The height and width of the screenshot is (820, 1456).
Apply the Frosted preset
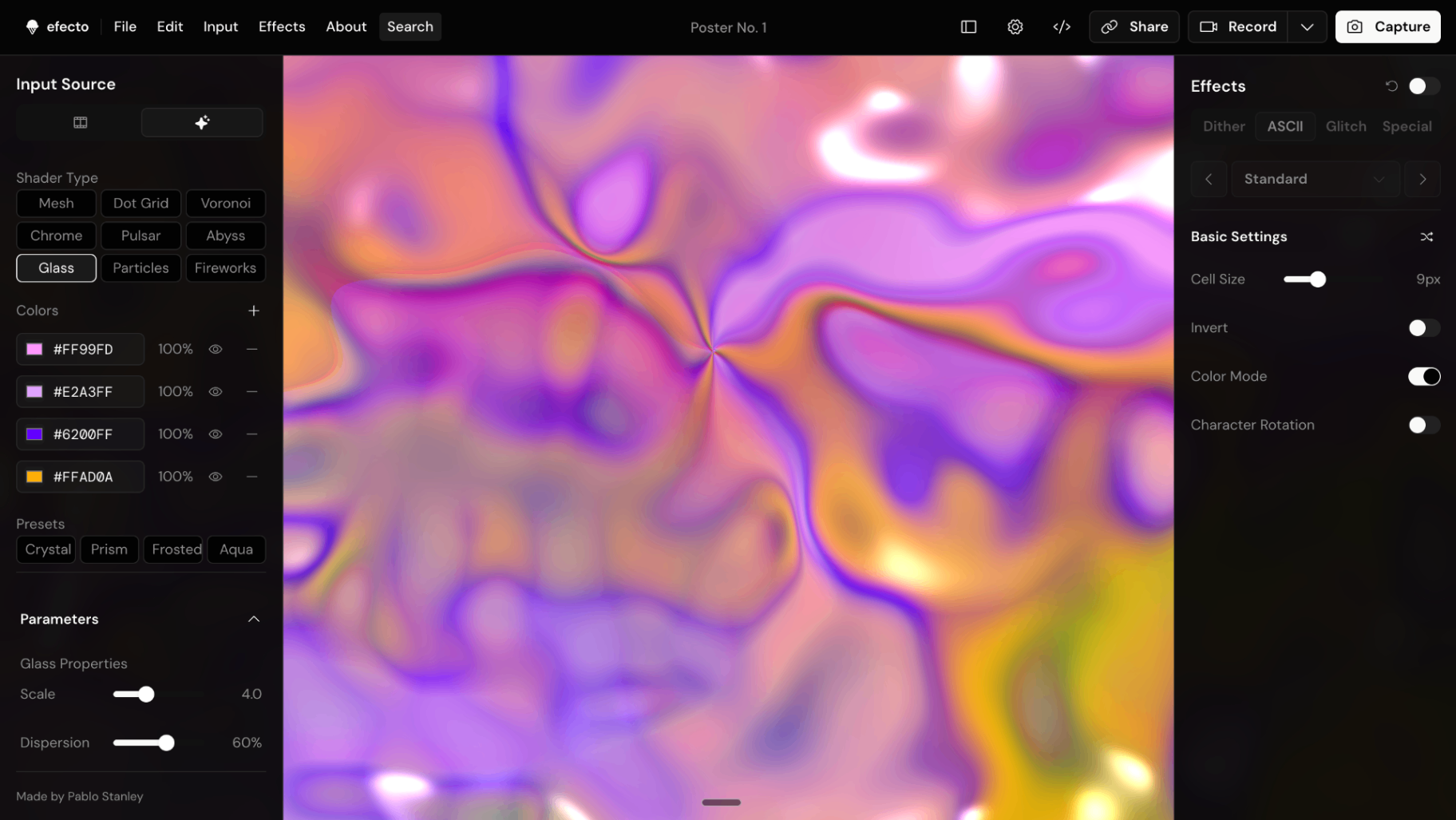click(x=173, y=549)
